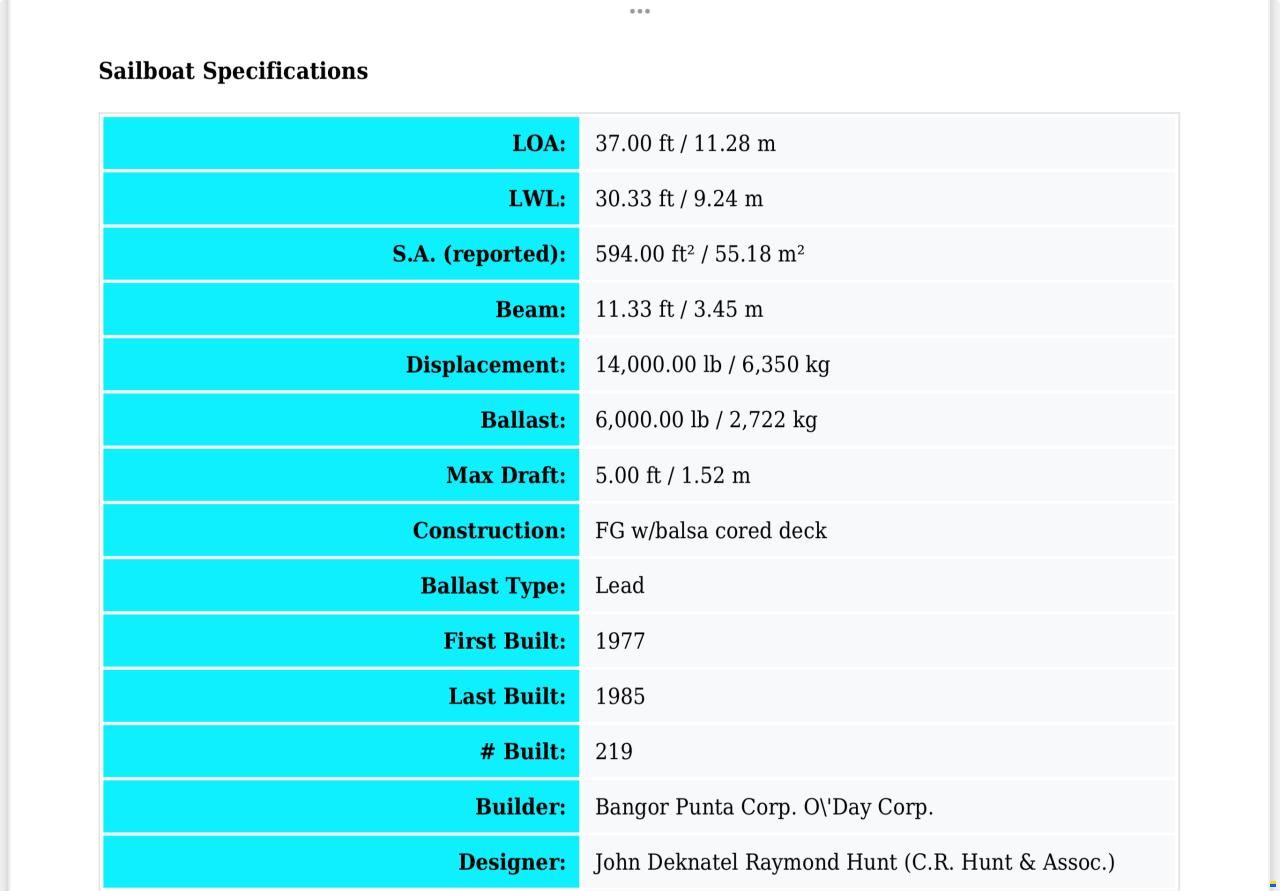Select the 594.00 ft² sail area value

[700, 253]
